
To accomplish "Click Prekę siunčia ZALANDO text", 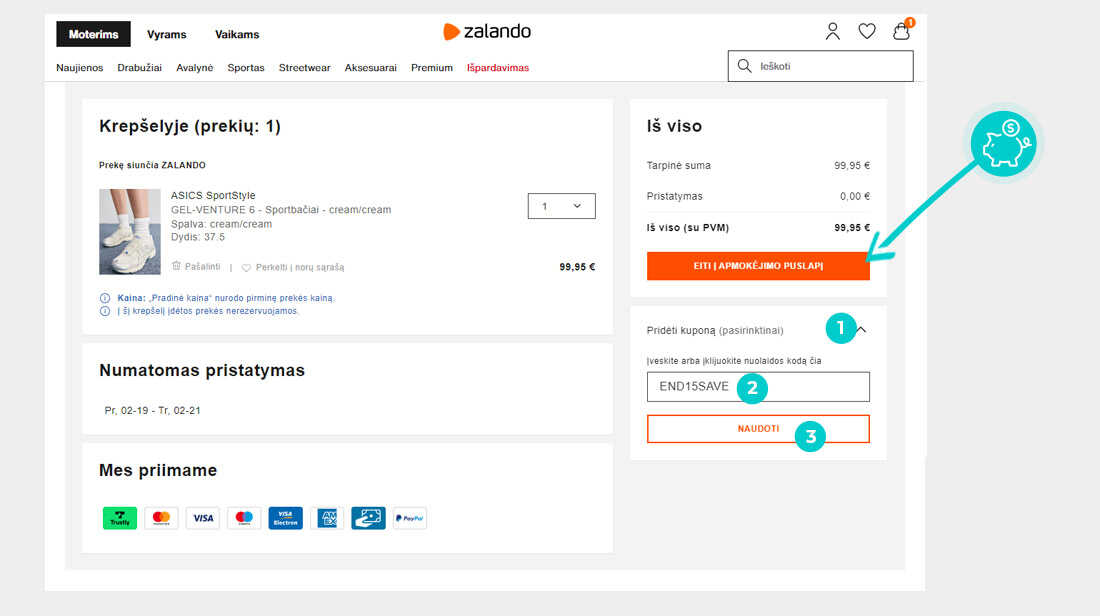I will (152, 166).
